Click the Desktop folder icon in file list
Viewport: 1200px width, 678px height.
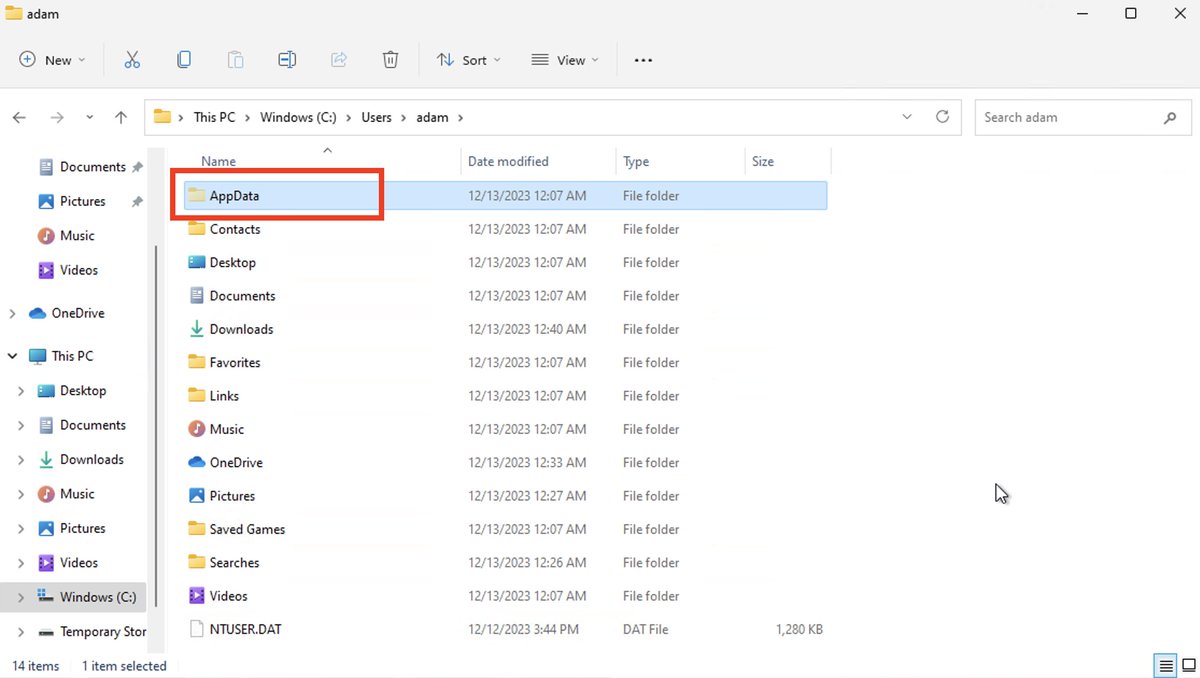[197, 262]
